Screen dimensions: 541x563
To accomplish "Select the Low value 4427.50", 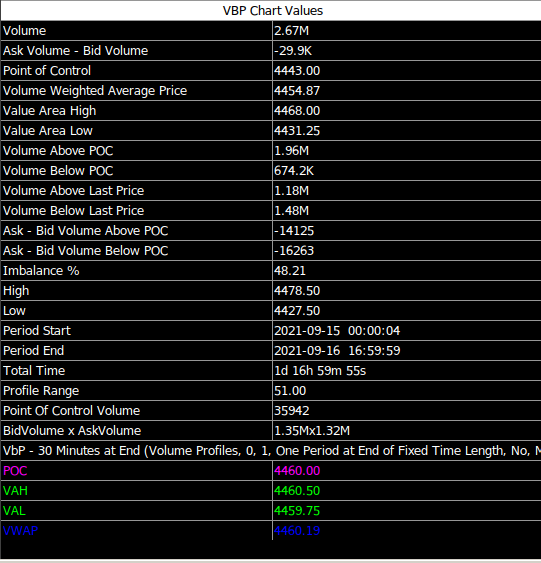I will 297,311.
